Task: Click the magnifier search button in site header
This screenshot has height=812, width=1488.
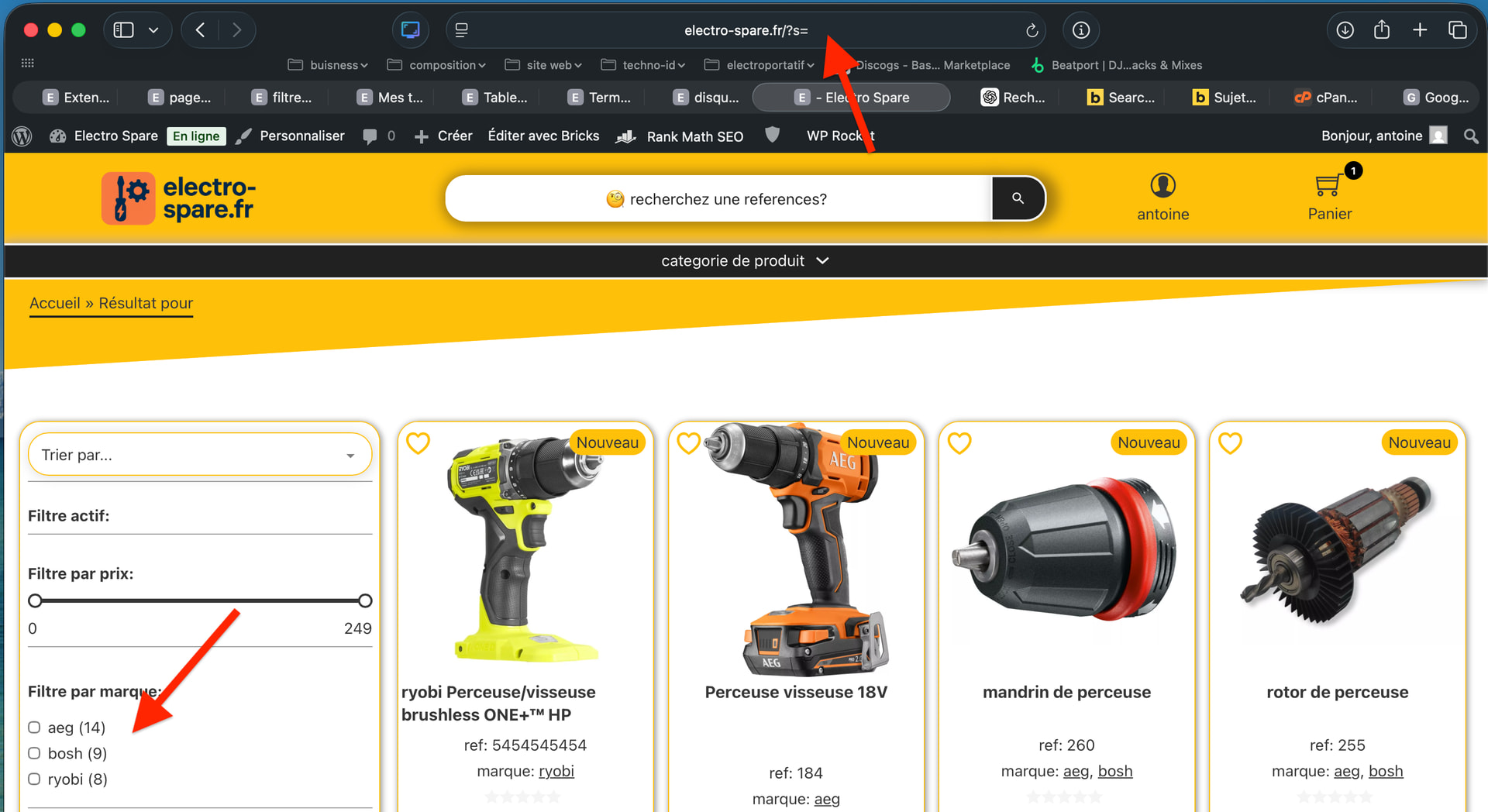Action: pos(1018,198)
